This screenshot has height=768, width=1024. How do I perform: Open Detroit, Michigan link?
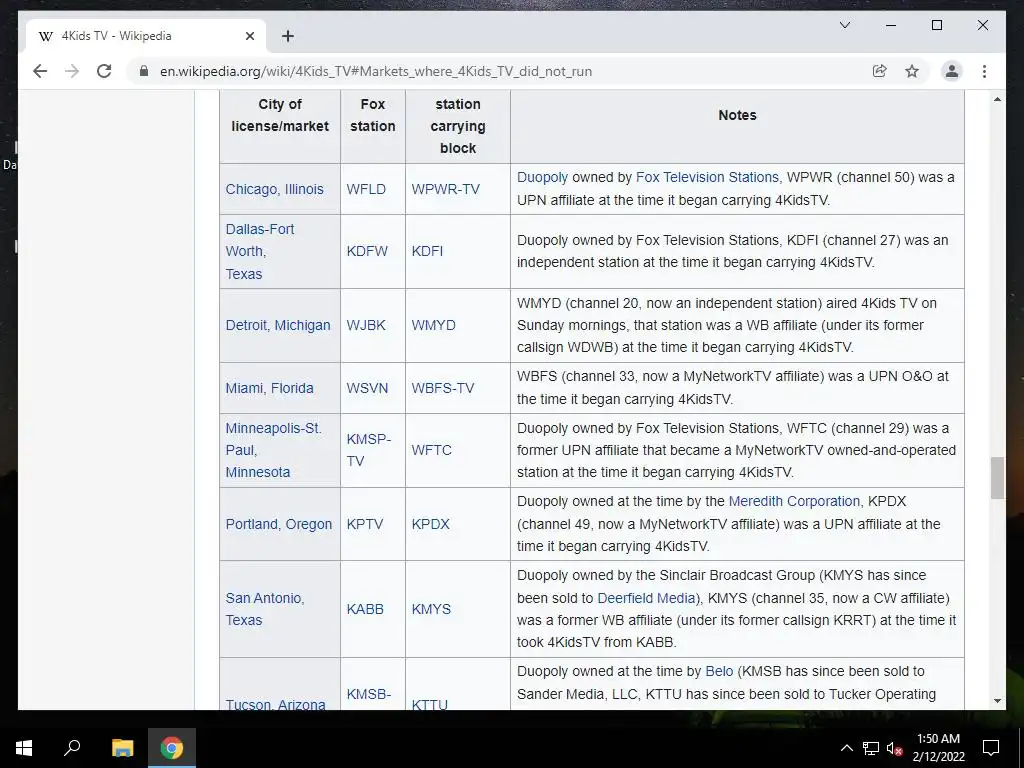pos(278,325)
